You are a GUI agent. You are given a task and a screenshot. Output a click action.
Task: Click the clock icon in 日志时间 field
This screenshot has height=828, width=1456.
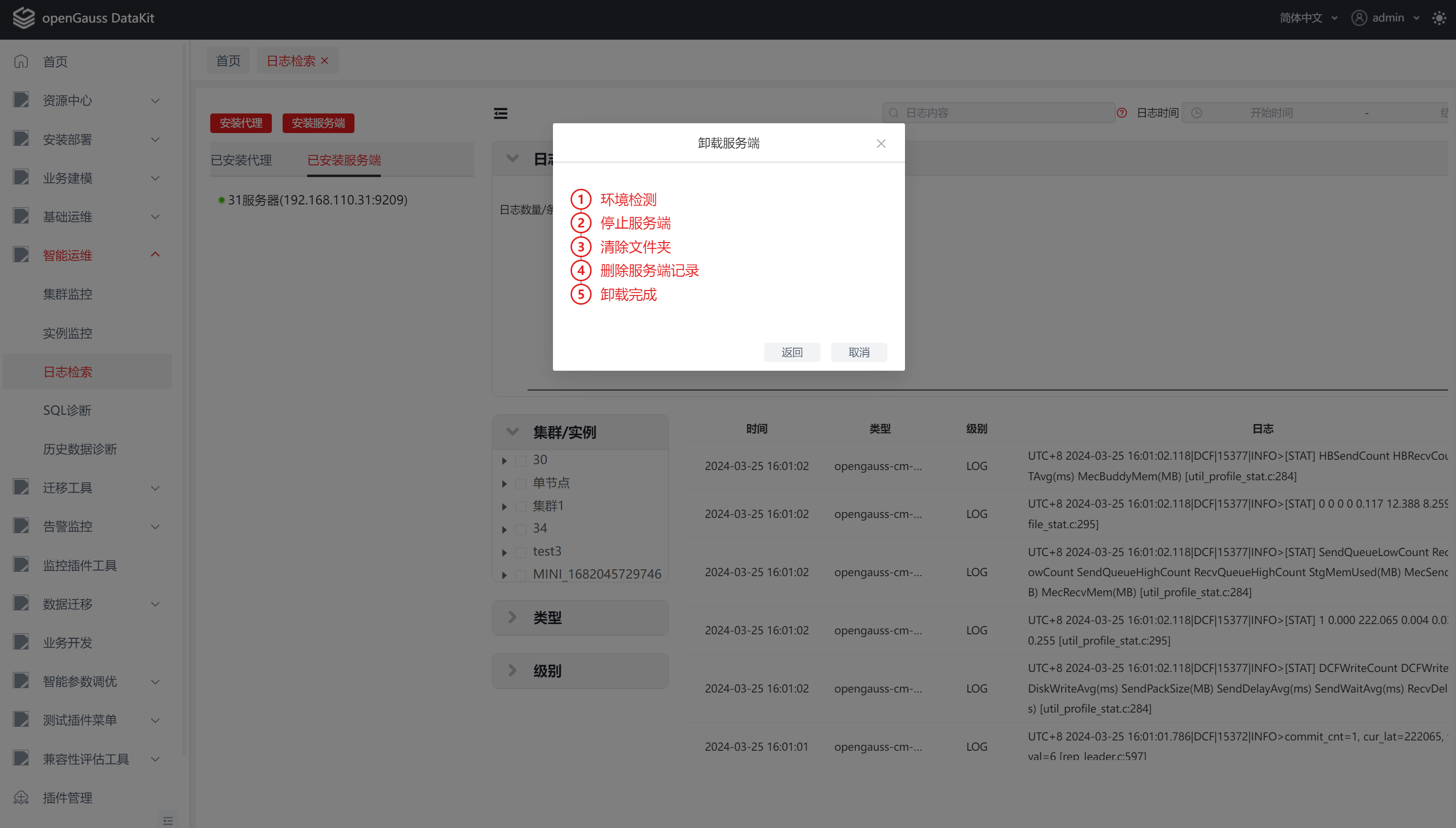(x=1197, y=112)
